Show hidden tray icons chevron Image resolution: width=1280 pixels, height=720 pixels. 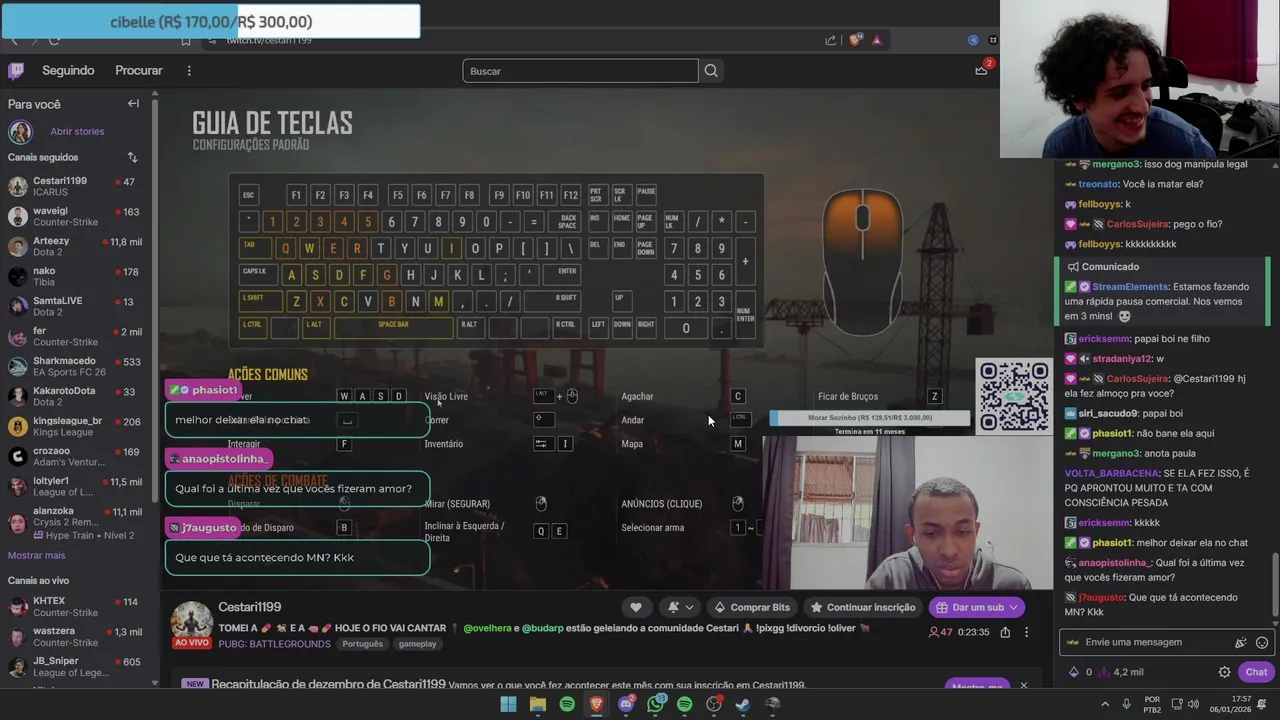coord(1105,704)
